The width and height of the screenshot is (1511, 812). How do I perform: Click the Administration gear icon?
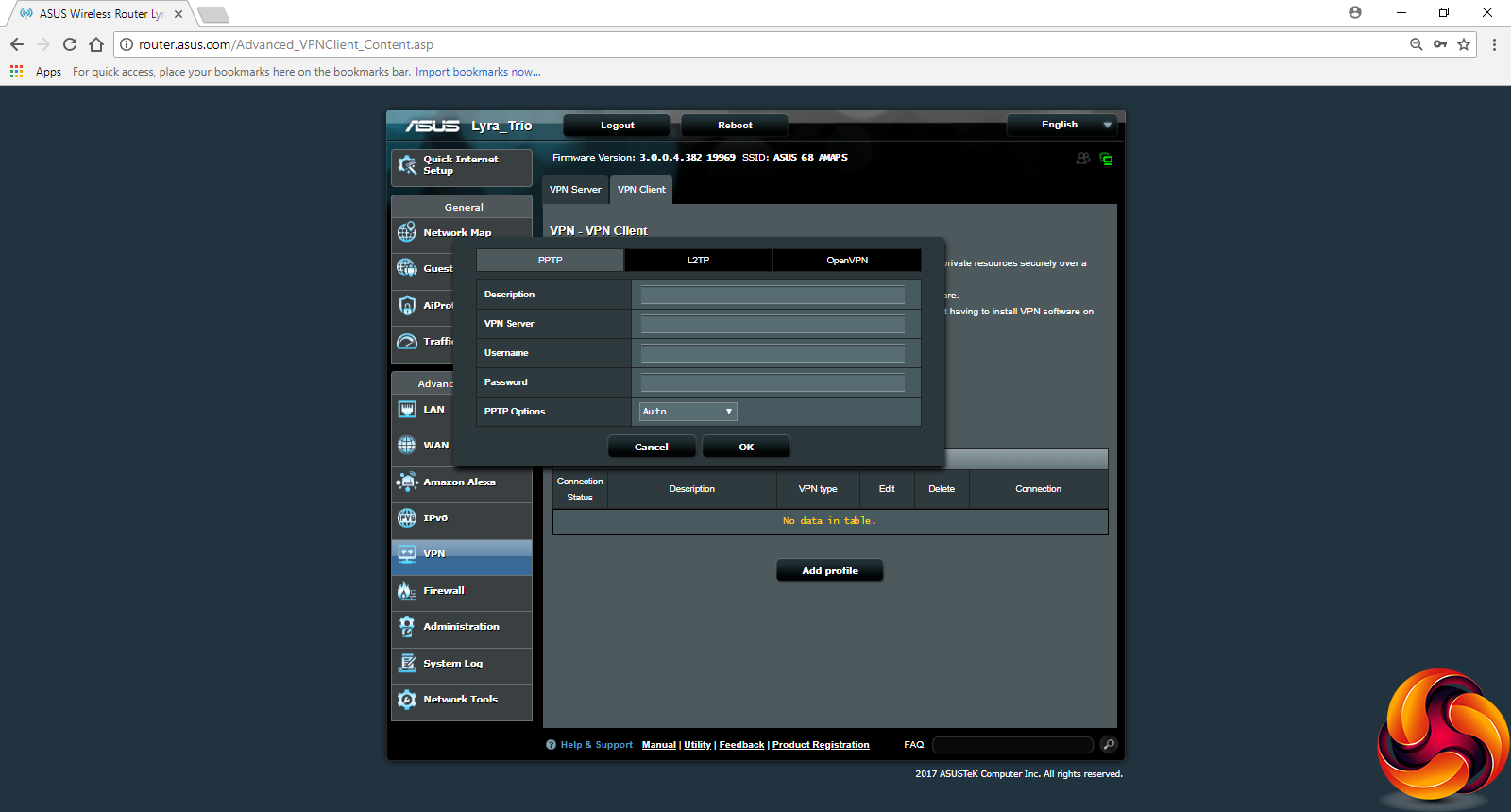(407, 627)
